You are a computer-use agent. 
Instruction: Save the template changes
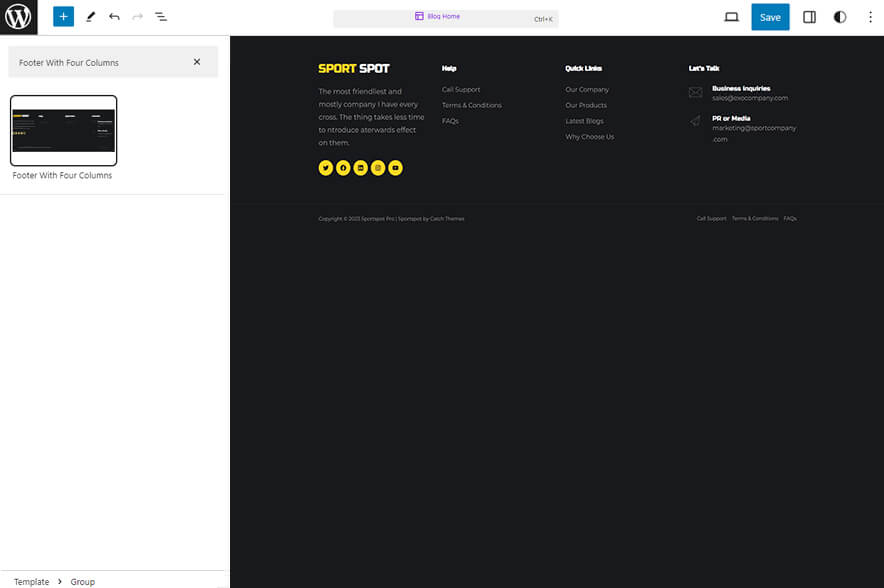point(770,16)
